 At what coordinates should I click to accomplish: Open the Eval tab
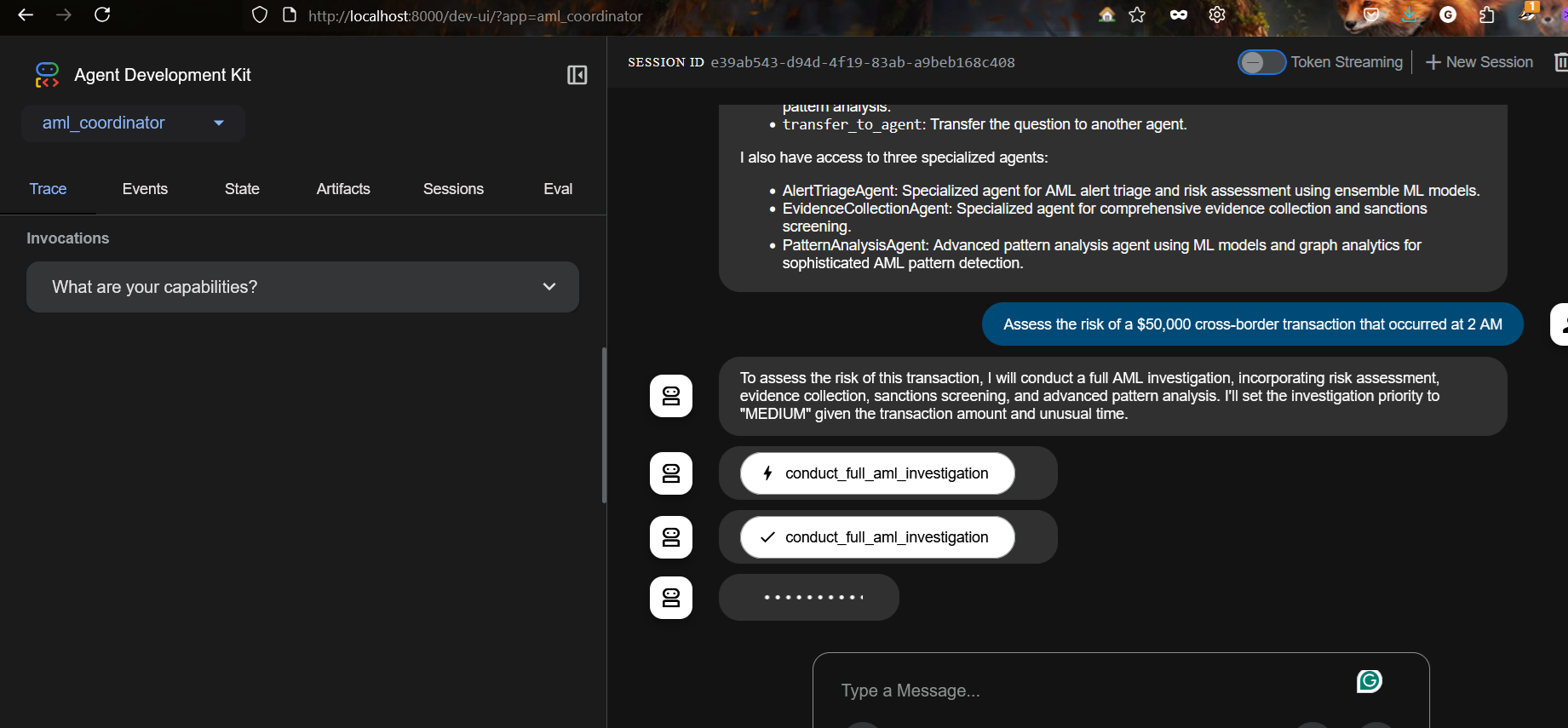coord(558,189)
